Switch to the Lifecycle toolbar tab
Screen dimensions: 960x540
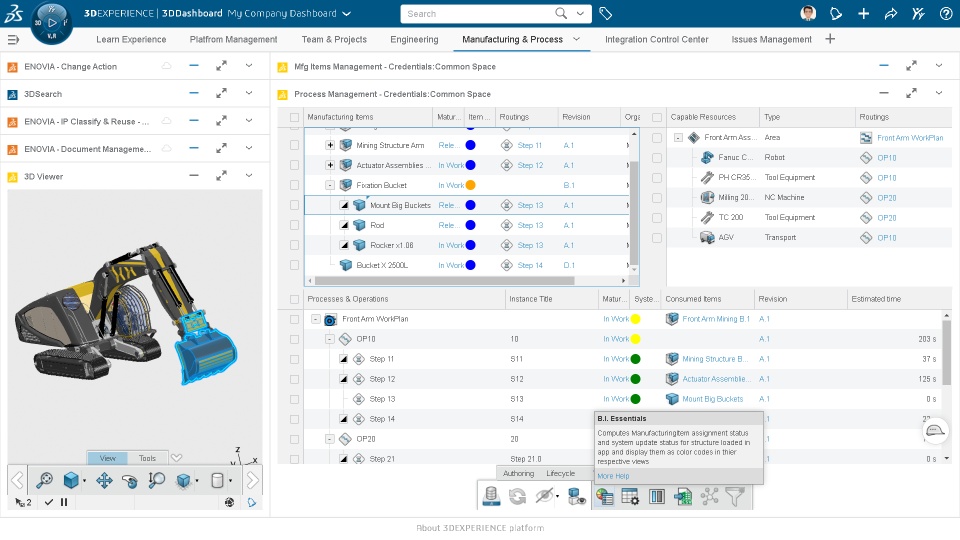(560, 473)
